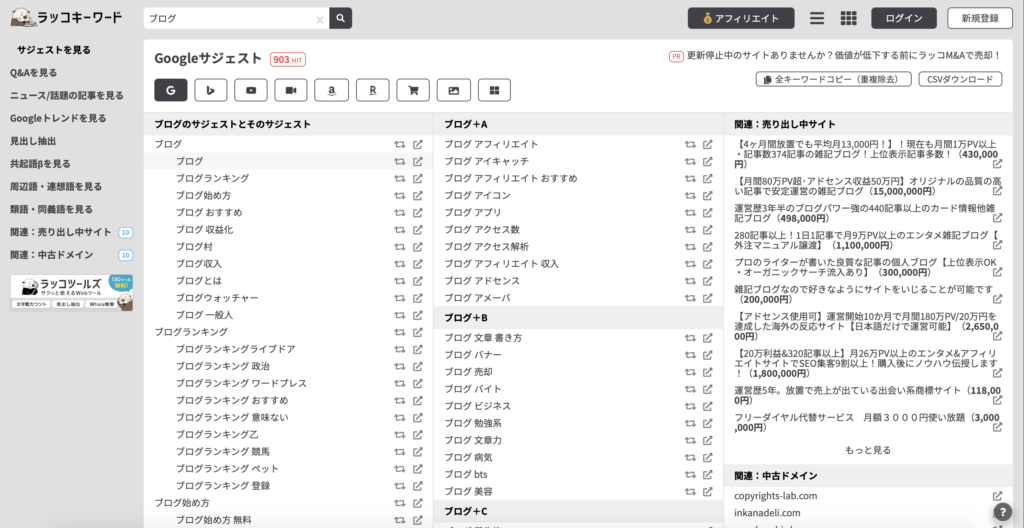The height and width of the screenshot is (528, 1024).
Task: Select the Google suggest source icon
Action: 170,90
